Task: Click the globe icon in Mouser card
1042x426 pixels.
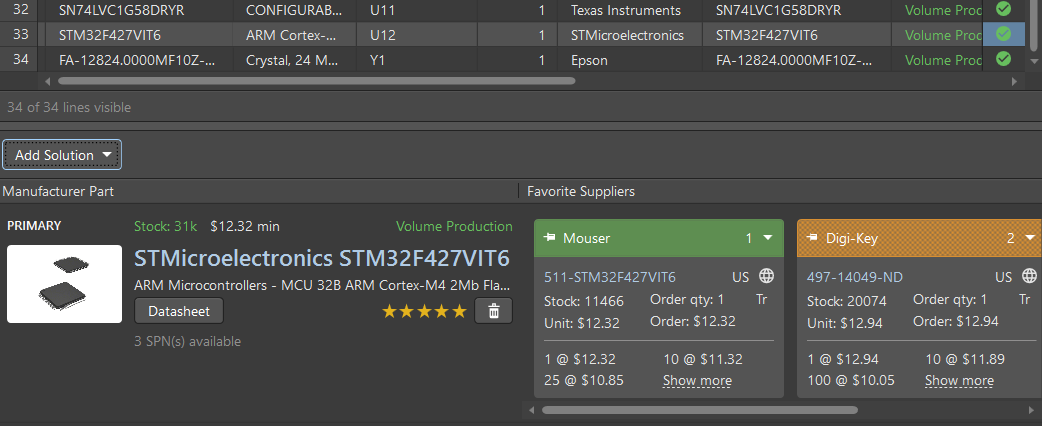Action: pos(766,276)
